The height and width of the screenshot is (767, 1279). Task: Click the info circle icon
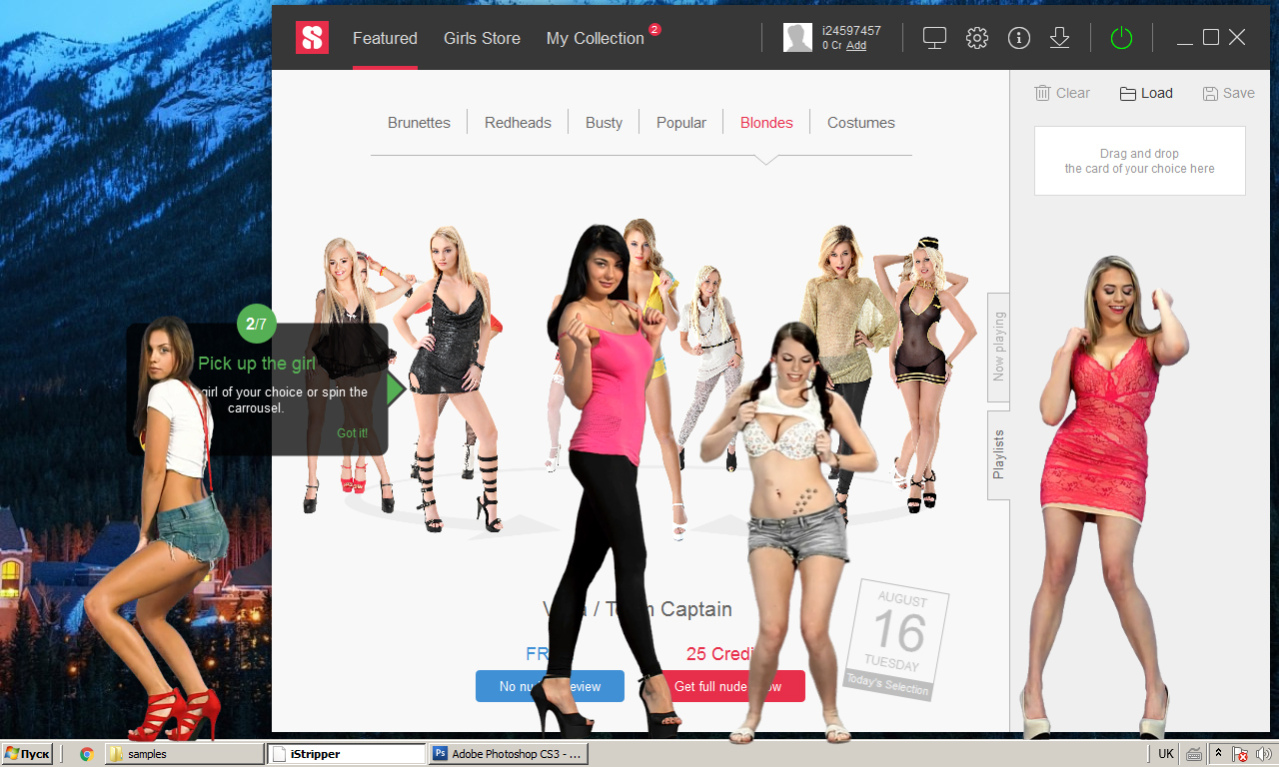pyautogui.click(x=1019, y=38)
